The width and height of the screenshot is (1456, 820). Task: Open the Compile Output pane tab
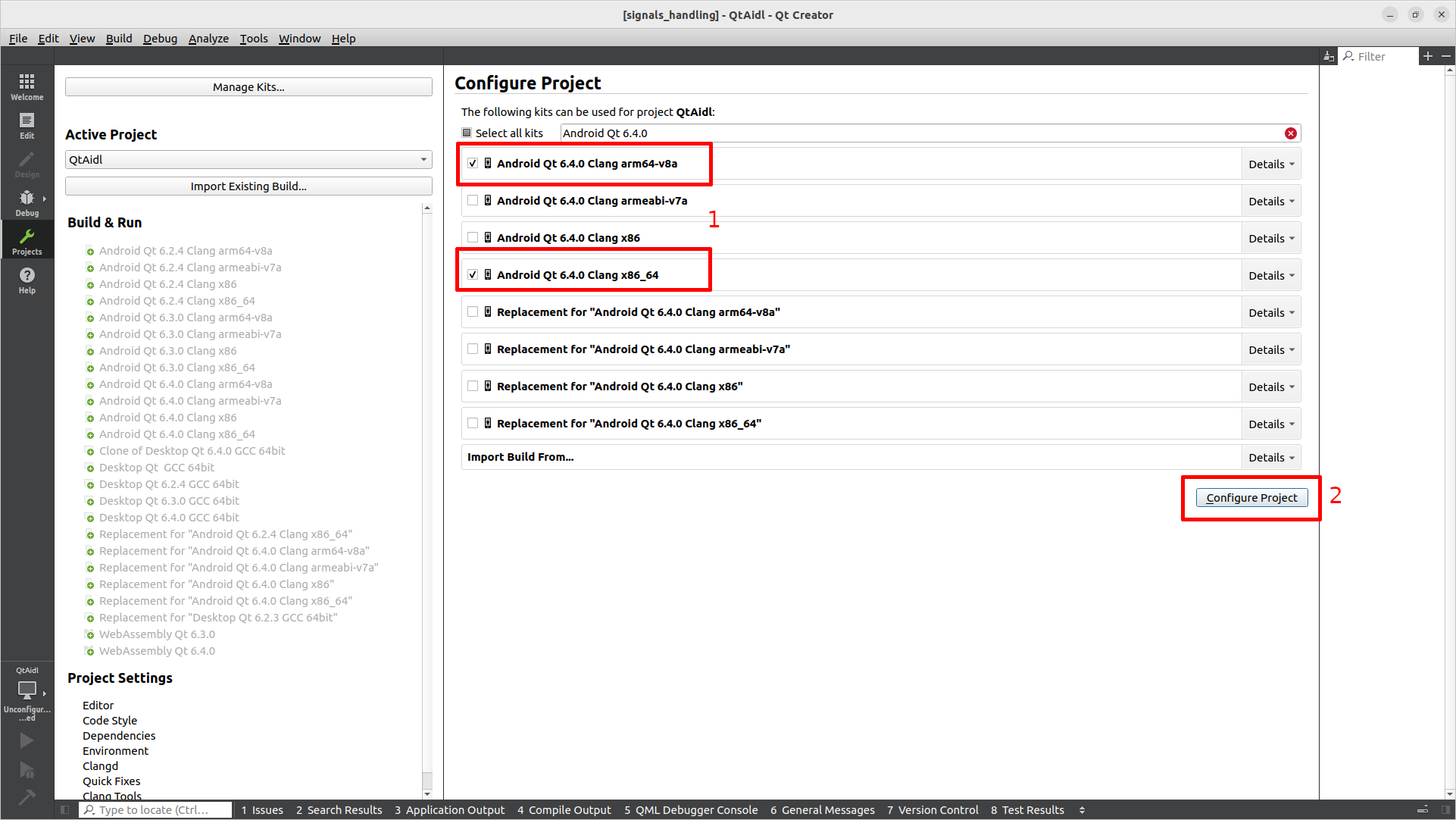point(564,809)
